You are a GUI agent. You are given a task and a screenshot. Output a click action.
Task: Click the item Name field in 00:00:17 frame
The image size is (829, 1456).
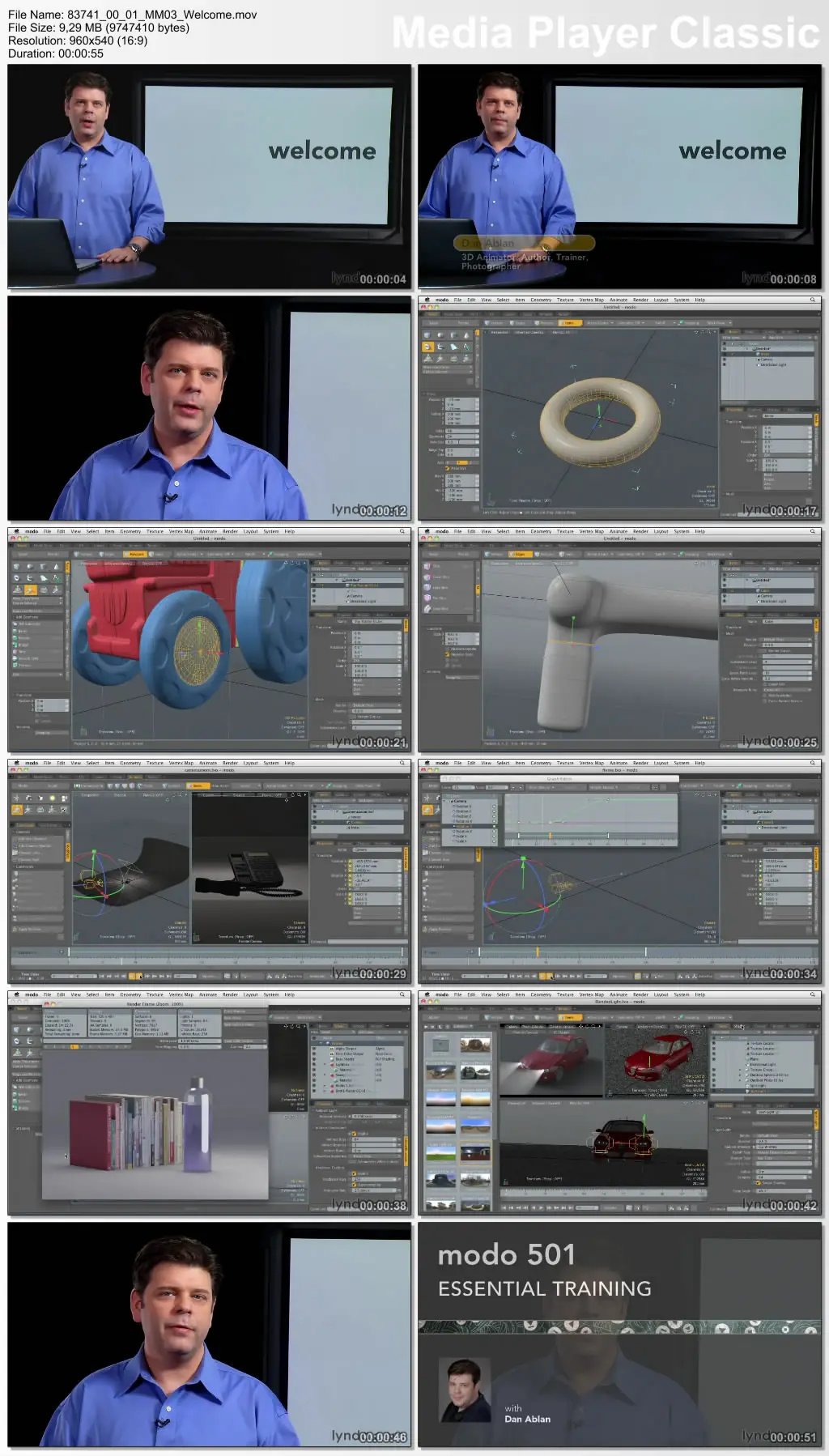787,416
